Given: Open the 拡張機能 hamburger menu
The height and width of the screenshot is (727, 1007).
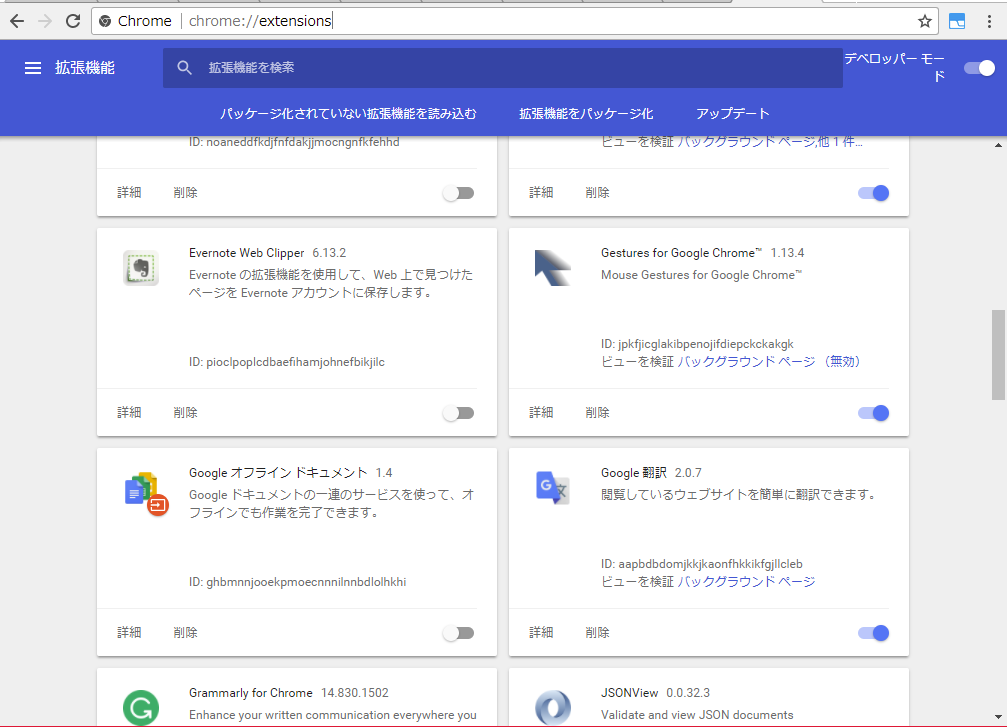Looking at the screenshot, I should (x=33, y=68).
